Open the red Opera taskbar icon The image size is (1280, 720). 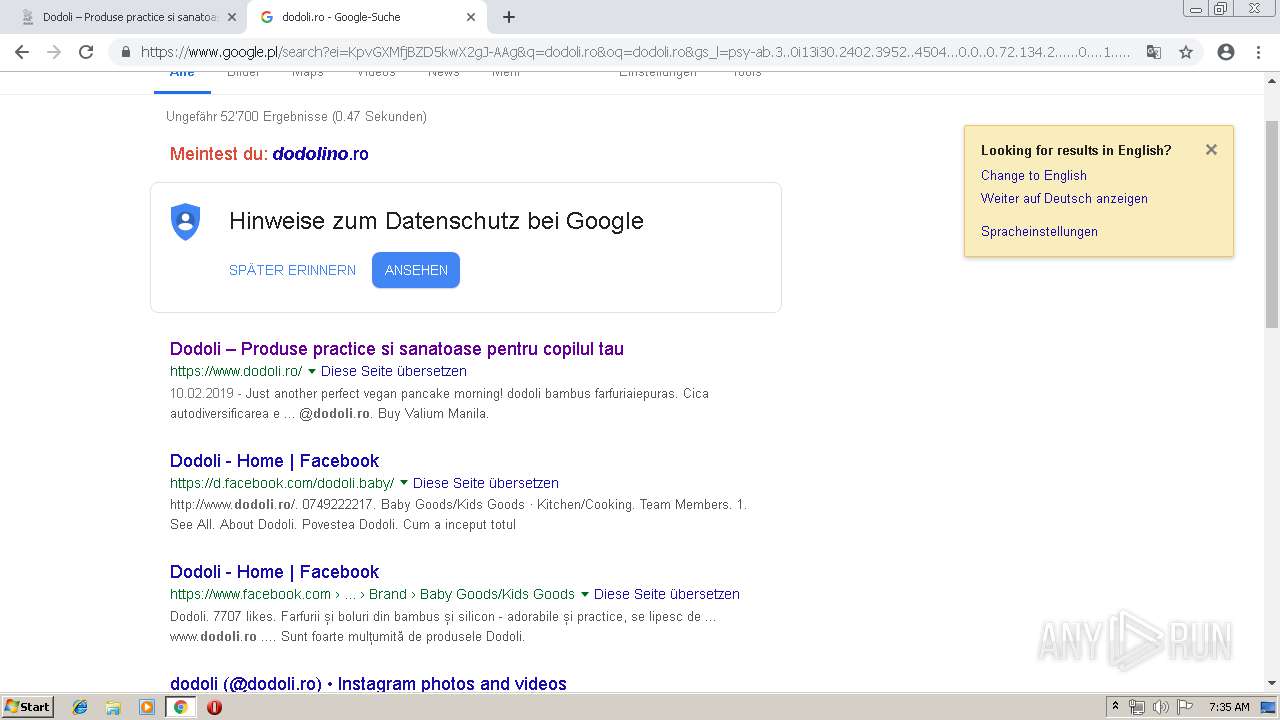(214, 707)
